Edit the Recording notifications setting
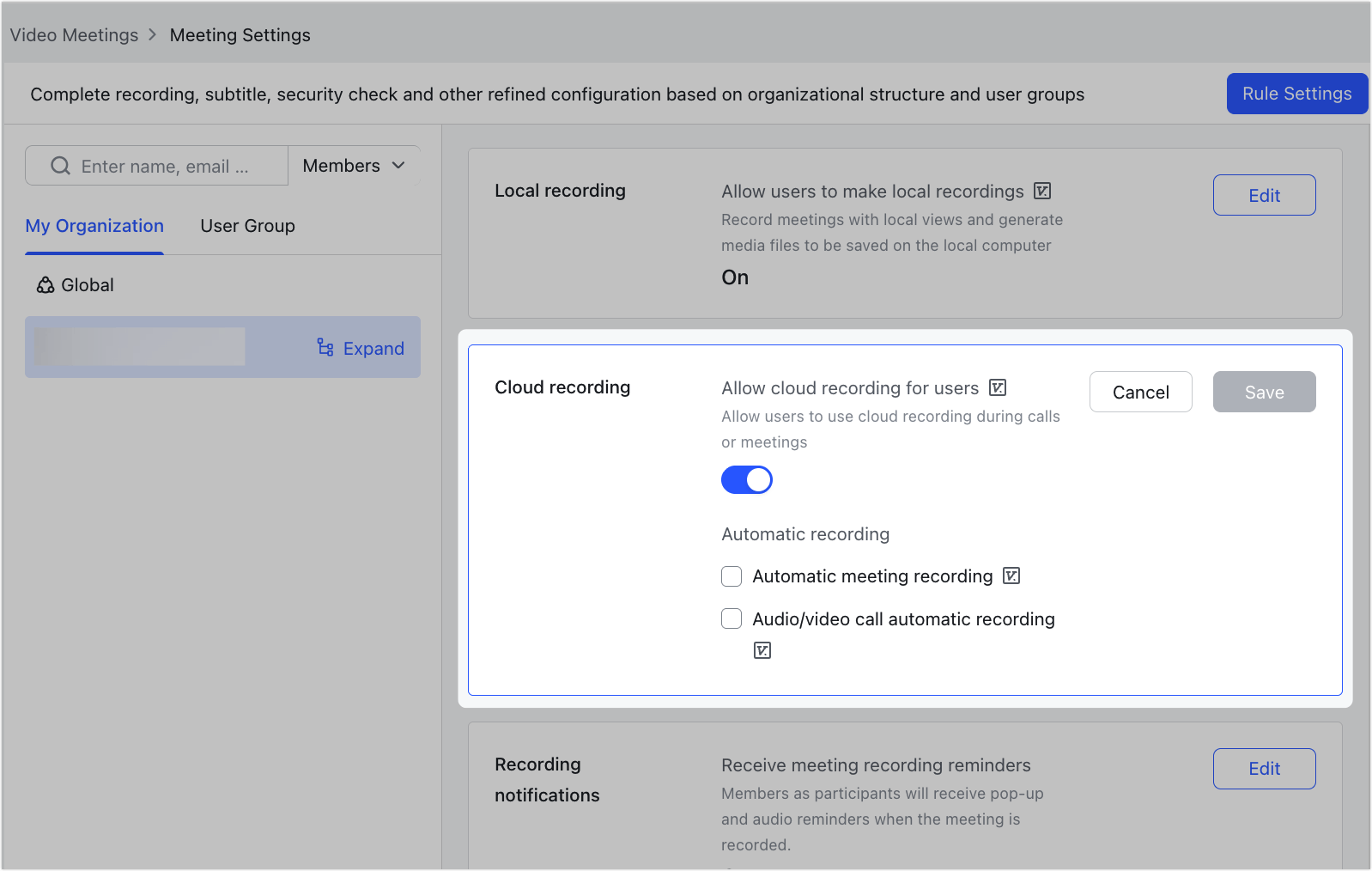 click(x=1265, y=769)
